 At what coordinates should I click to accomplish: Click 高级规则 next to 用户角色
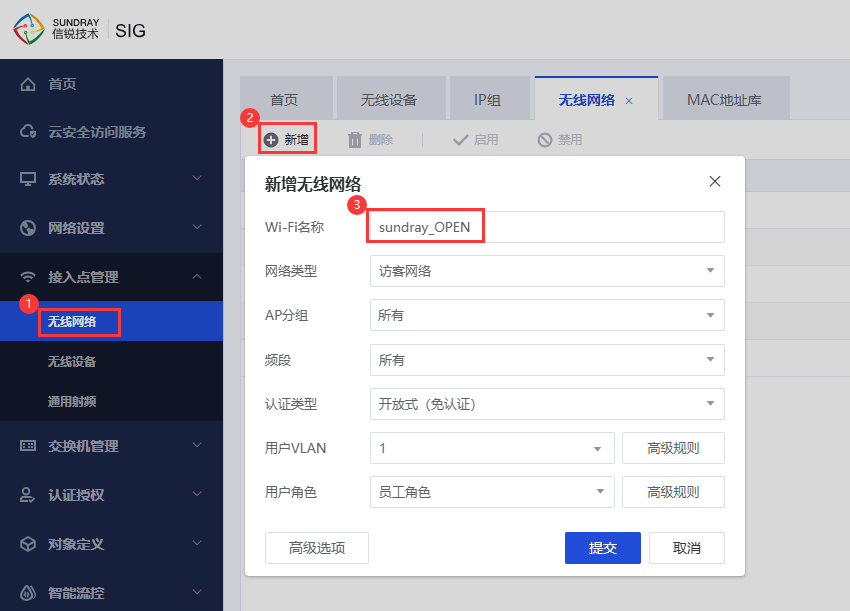[673, 492]
